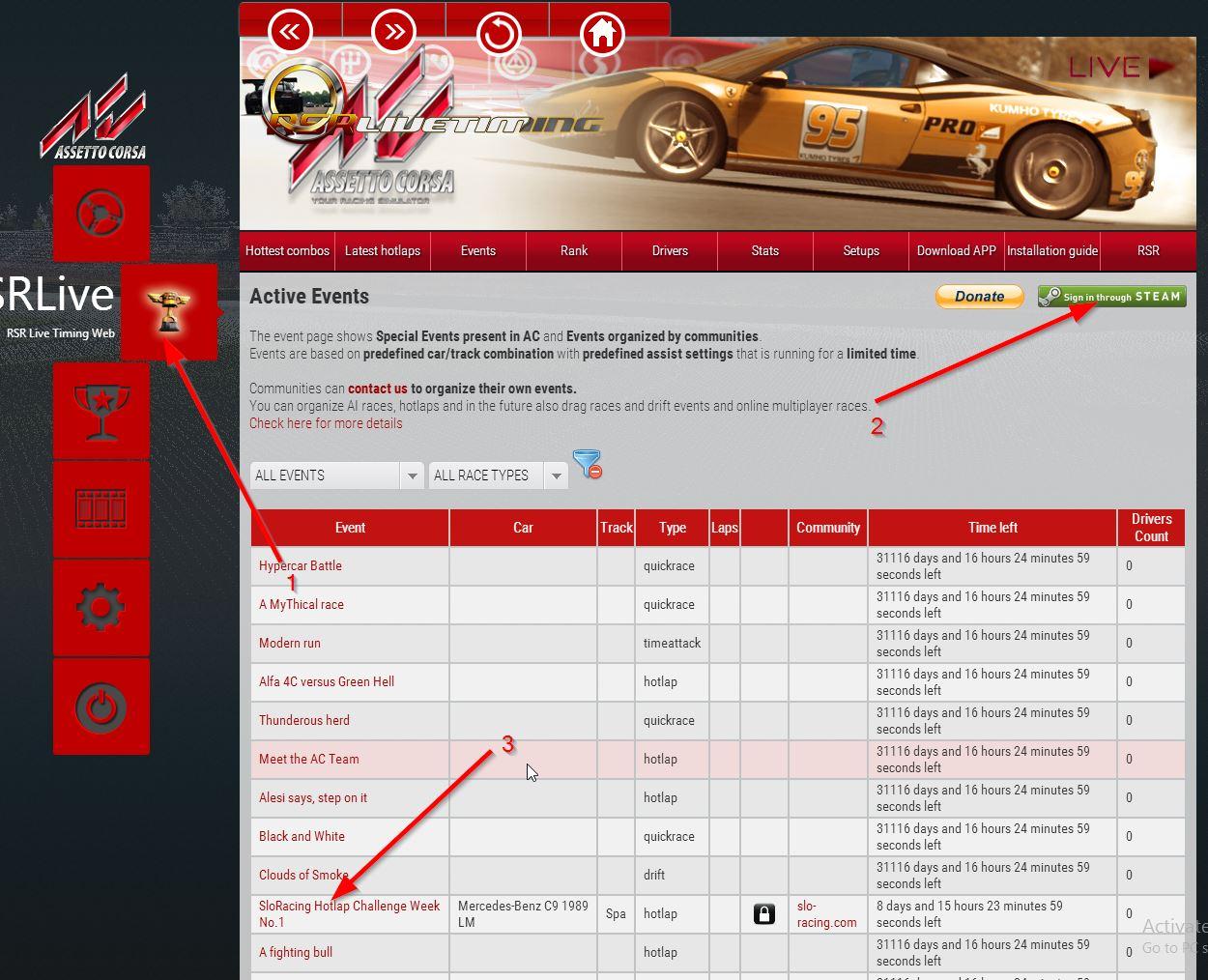Sort by the Event column header
1208x980 pixels.
[x=350, y=528]
